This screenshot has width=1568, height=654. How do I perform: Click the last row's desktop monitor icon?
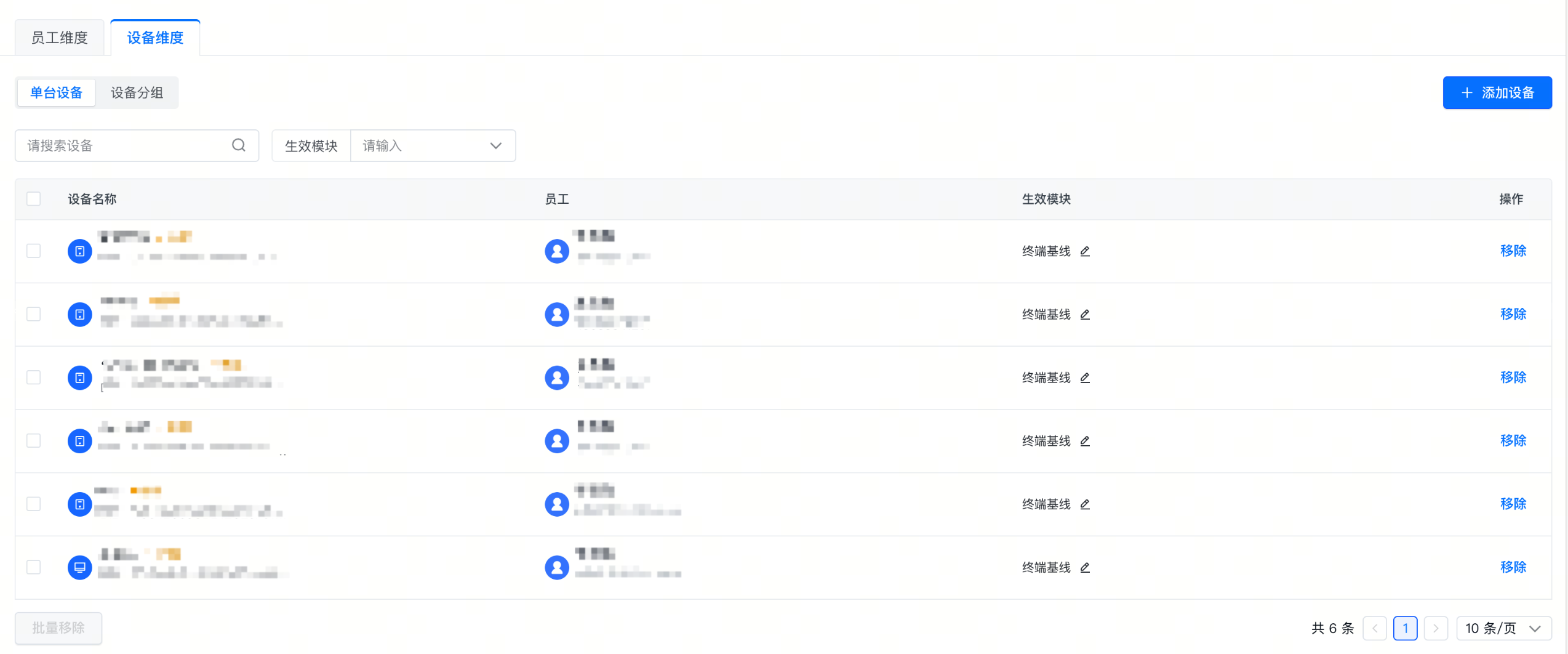click(79, 567)
